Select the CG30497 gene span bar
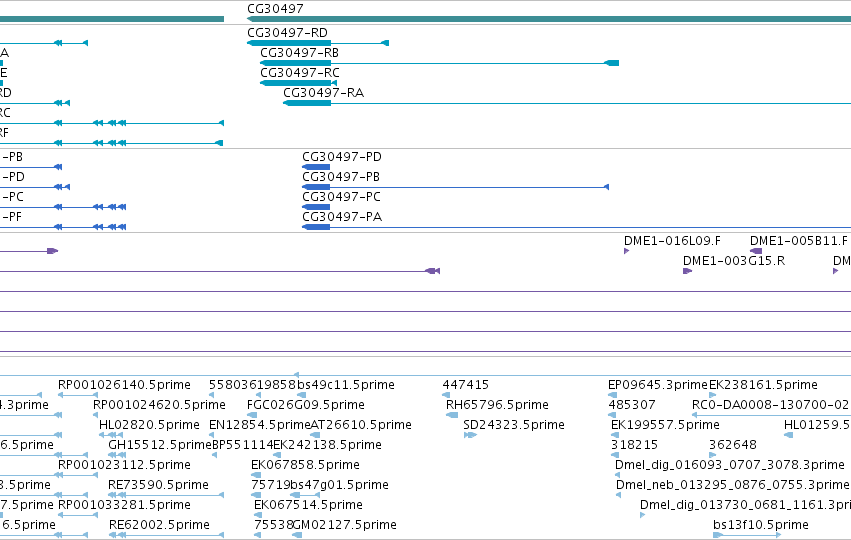The height and width of the screenshot is (540, 851). coord(549,19)
